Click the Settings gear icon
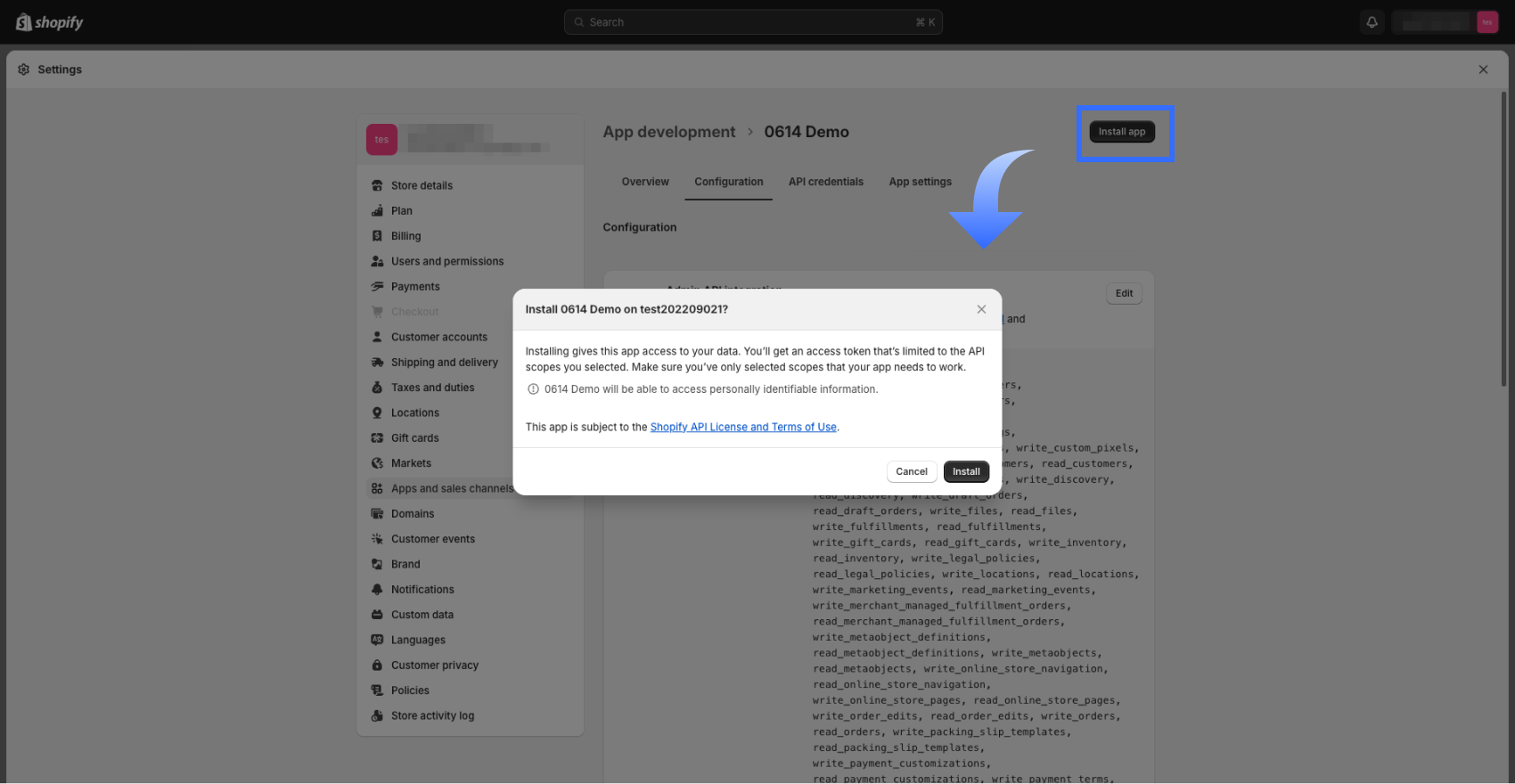Image resolution: width=1515 pixels, height=784 pixels. [24, 69]
